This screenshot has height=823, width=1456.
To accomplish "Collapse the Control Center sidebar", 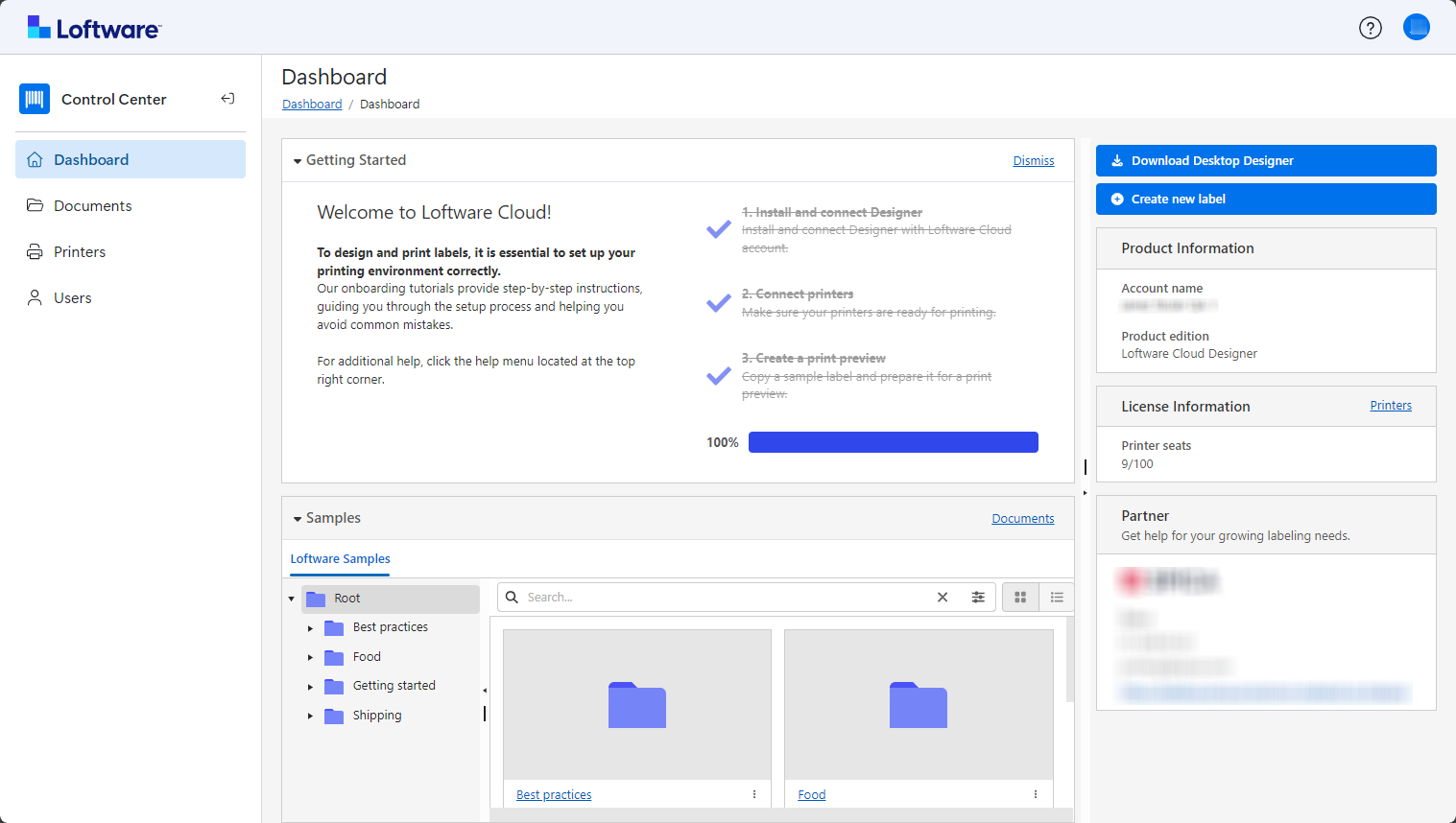I will coord(227,99).
